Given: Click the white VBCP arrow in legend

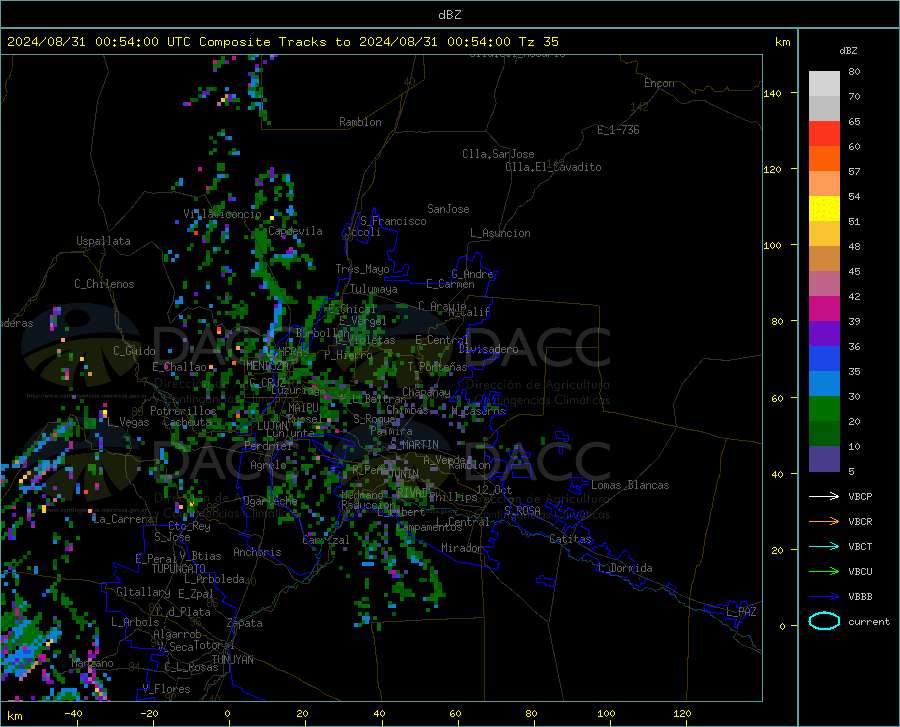Looking at the screenshot, I should 824,496.
